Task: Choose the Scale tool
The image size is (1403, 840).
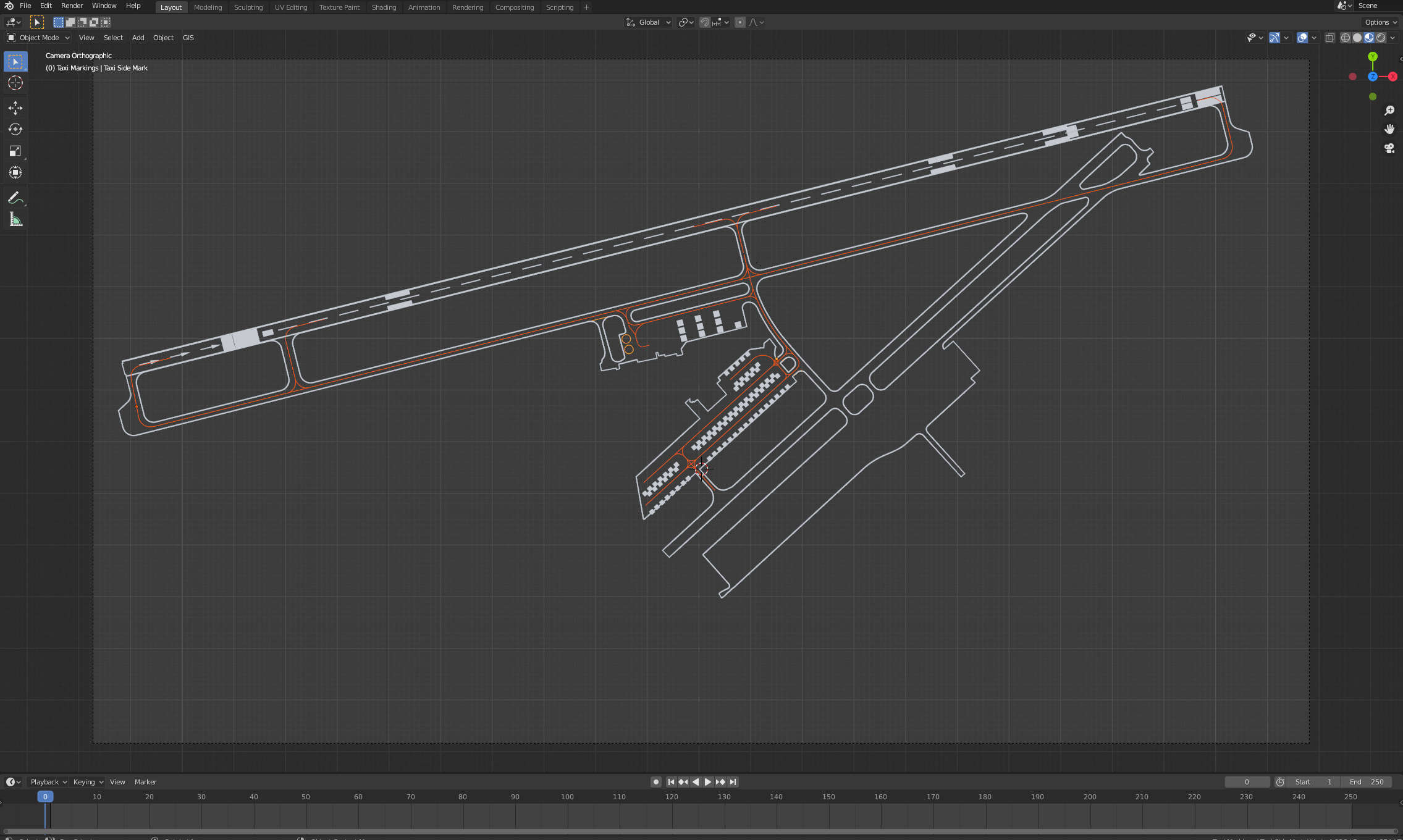Action: coord(15,151)
